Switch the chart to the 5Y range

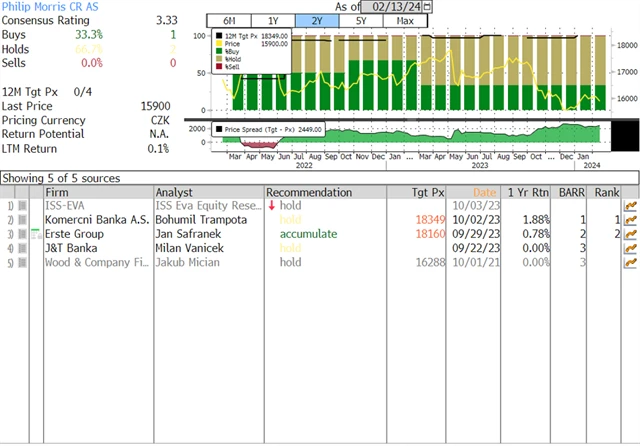point(360,21)
